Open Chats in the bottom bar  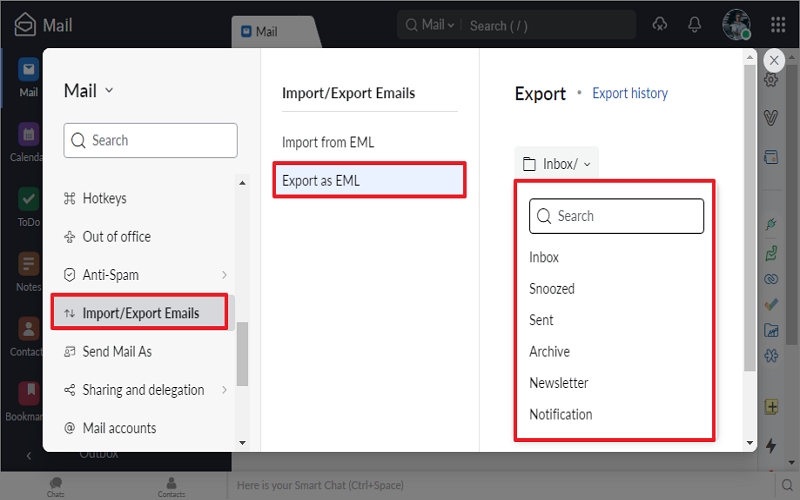pos(56,487)
